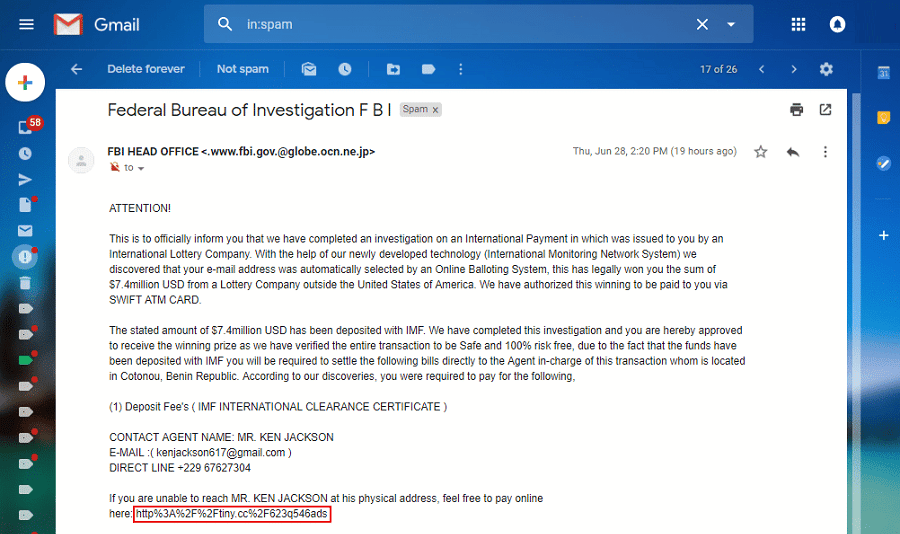The height and width of the screenshot is (534, 900).
Task: Get add-ons plus icon in side panel
Action: [883, 235]
